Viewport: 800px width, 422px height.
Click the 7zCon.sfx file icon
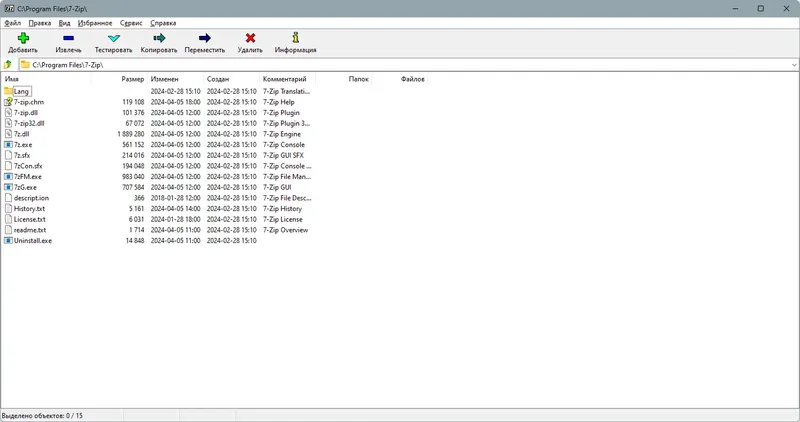point(8,166)
